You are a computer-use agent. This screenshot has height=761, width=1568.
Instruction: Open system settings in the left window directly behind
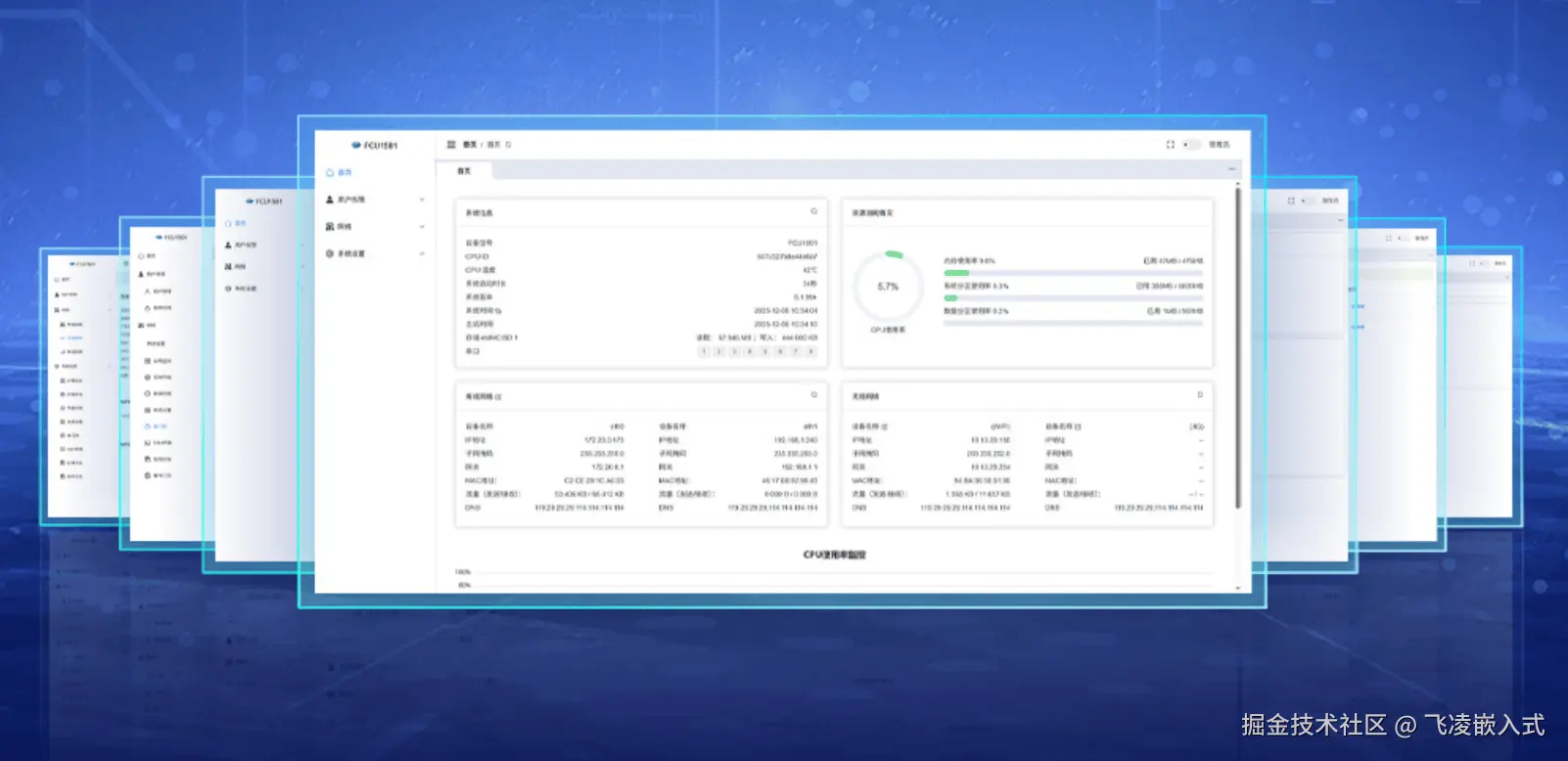[x=241, y=289]
